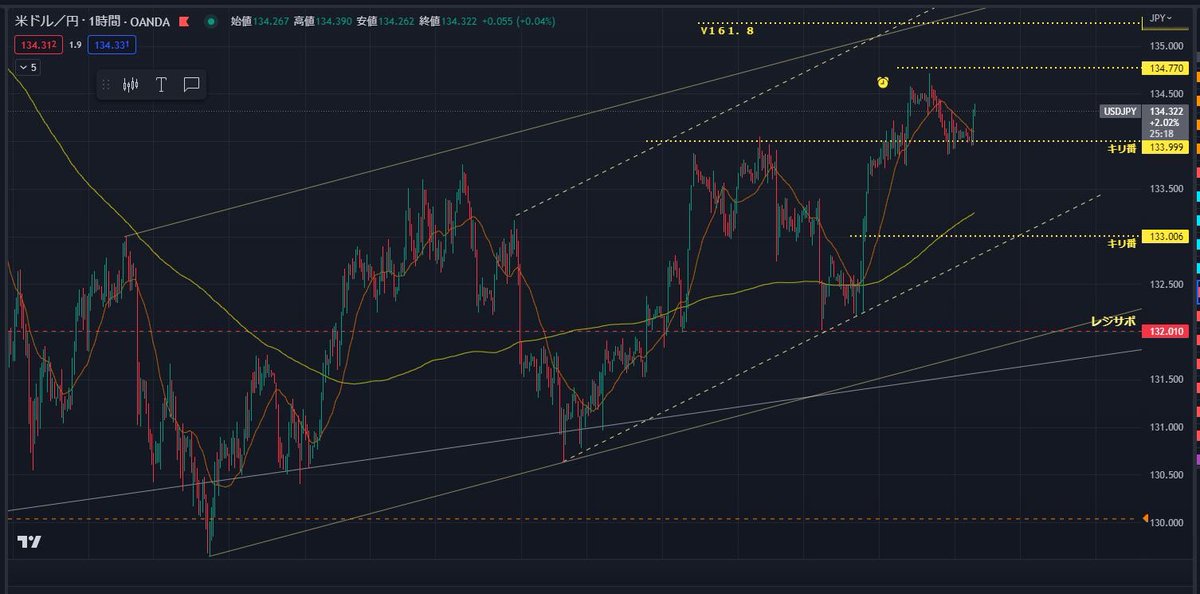
Task: Click the current price 134.322 axis label
Action: 1165,111
